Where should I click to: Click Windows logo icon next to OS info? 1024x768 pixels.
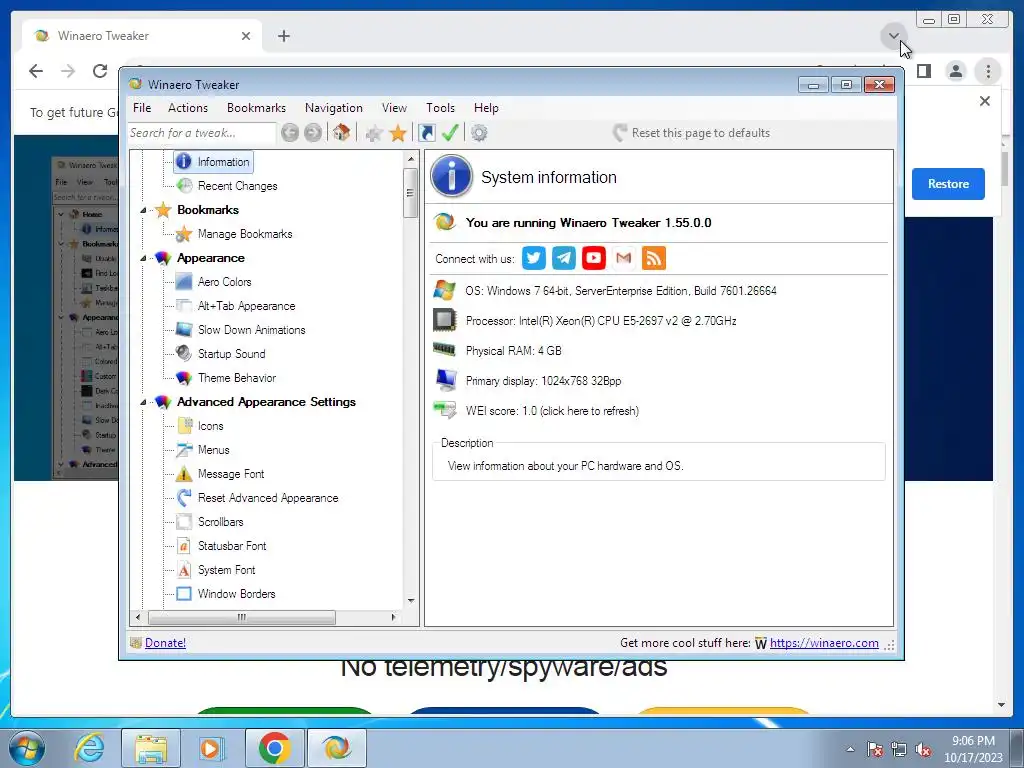point(444,290)
